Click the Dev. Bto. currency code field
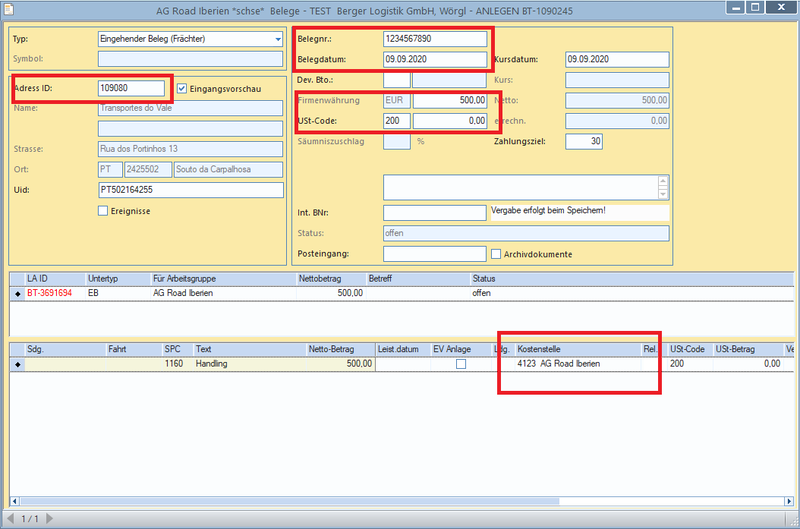 pos(396,80)
